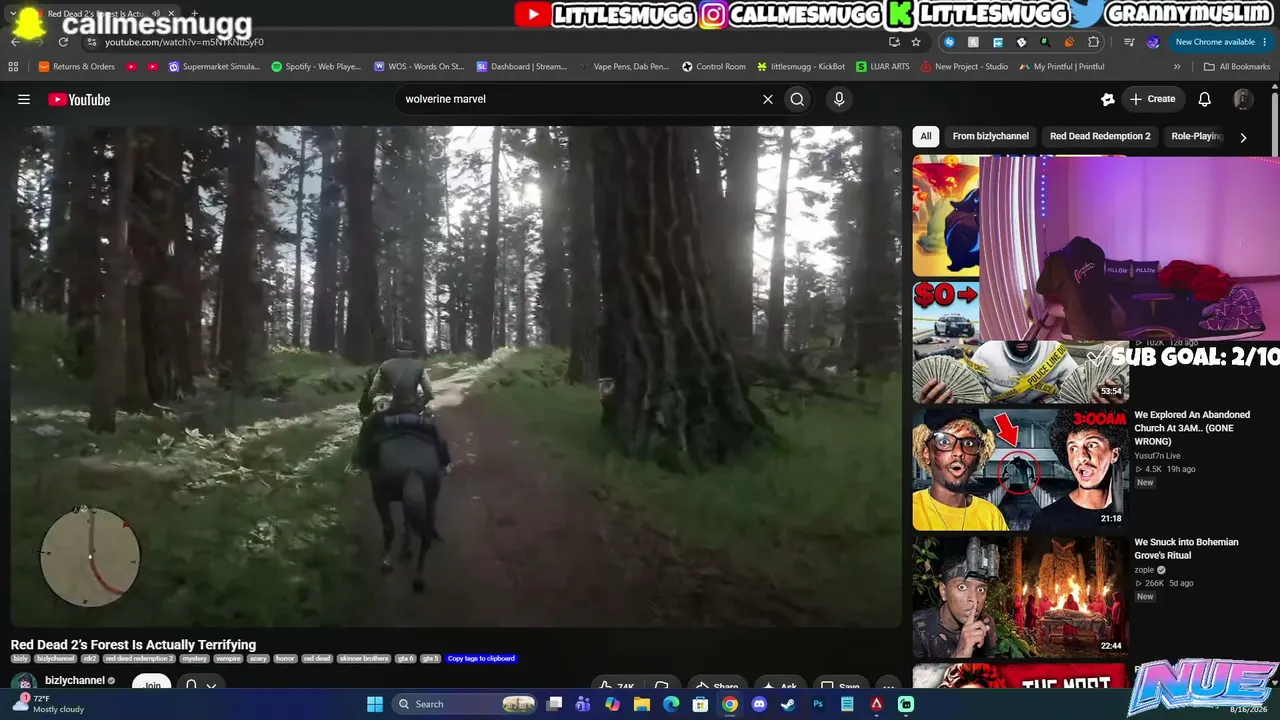Open Steam from the taskbar

(x=788, y=704)
